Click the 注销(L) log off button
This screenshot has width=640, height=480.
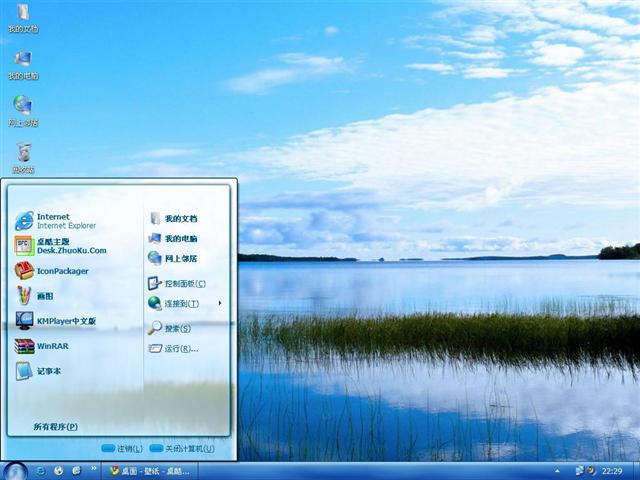(x=122, y=449)
